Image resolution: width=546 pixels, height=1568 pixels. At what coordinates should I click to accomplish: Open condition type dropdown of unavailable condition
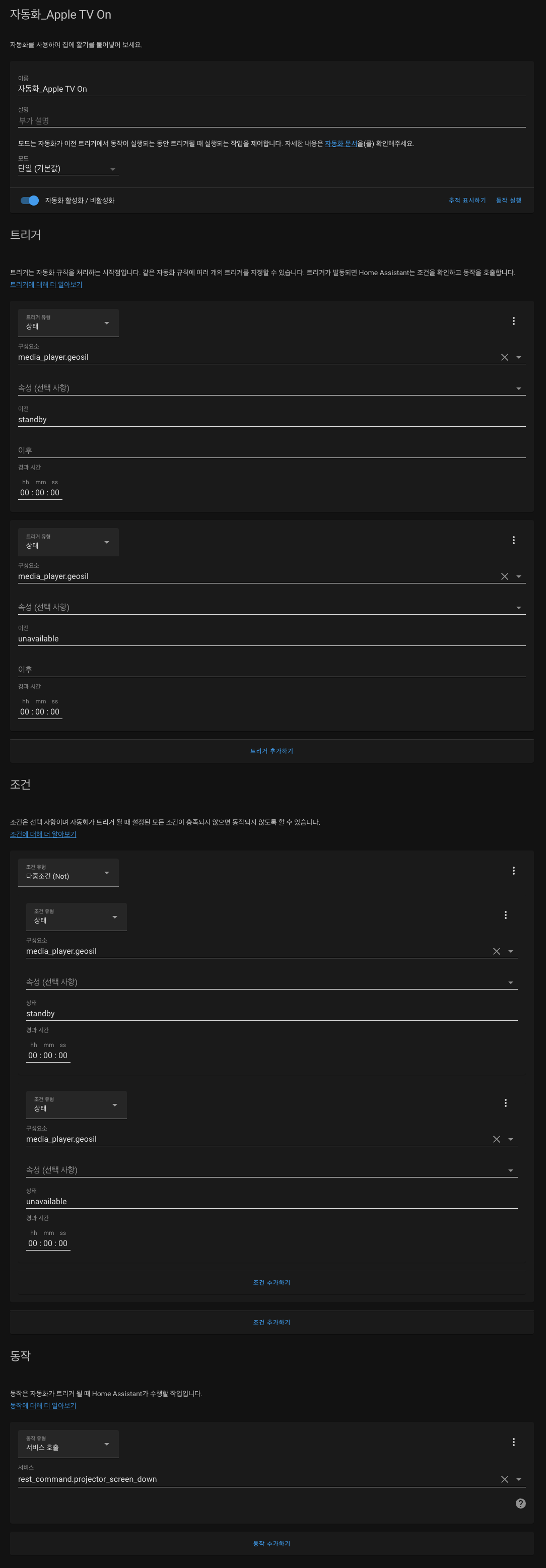(76, 1105)
